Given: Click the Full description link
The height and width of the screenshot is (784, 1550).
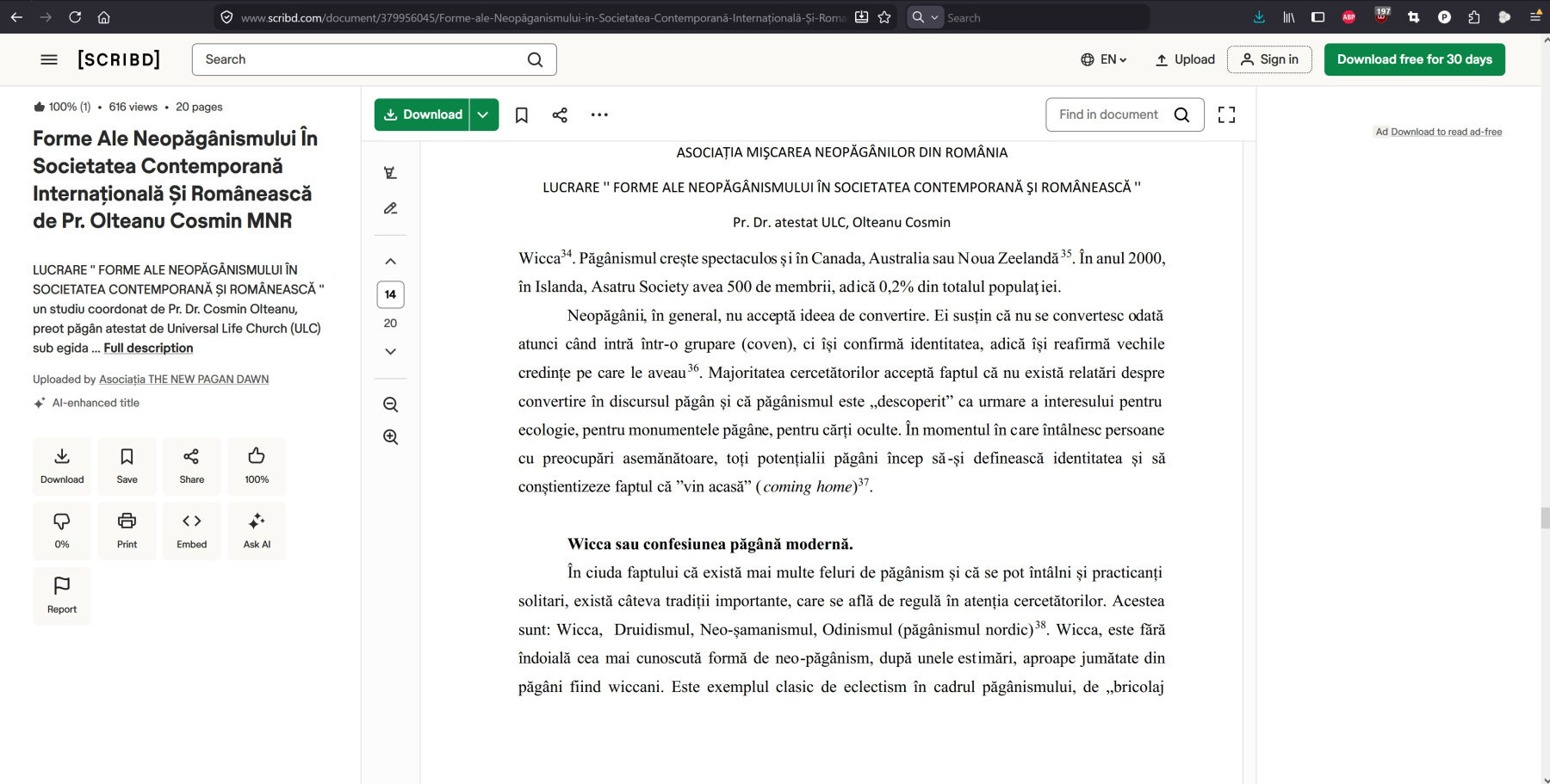Looking at the screenshot, I should click(148, 348).
